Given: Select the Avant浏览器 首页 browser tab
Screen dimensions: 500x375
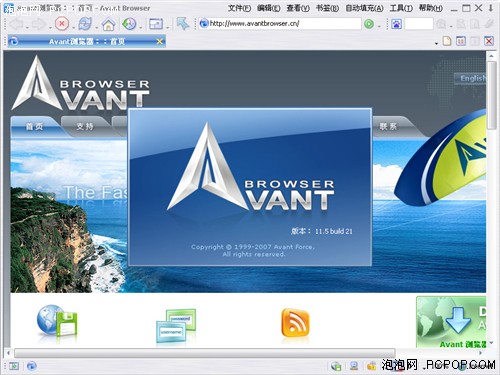Looking at the screenshot, I should click(87, 41).
